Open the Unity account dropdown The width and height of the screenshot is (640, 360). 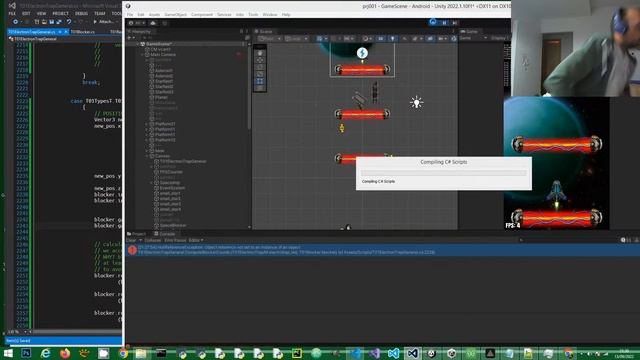click(137, 23)
